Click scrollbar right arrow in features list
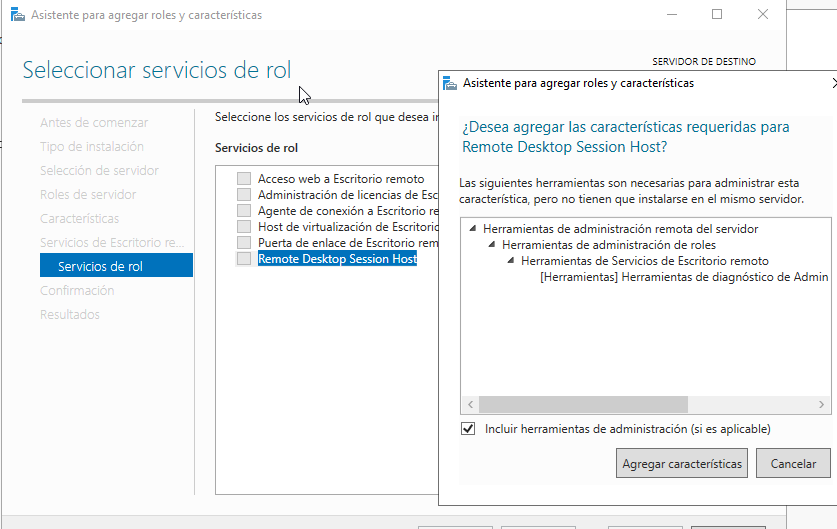 coord(822,405)
